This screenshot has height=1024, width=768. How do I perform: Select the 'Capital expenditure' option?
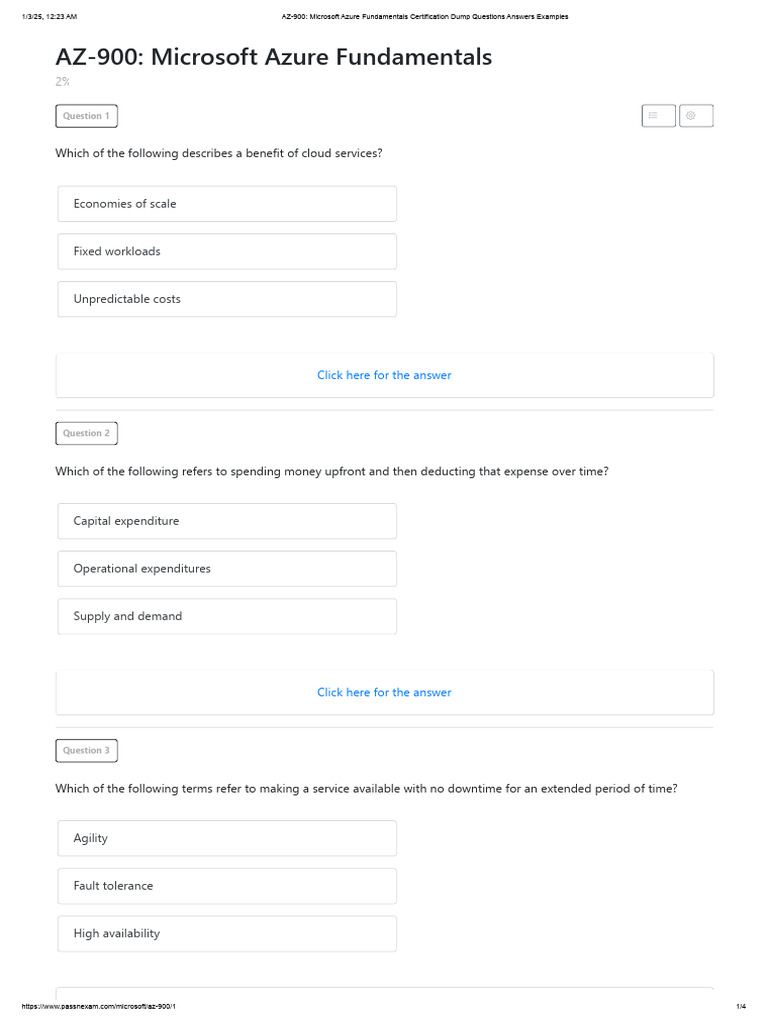pos(227,521)
